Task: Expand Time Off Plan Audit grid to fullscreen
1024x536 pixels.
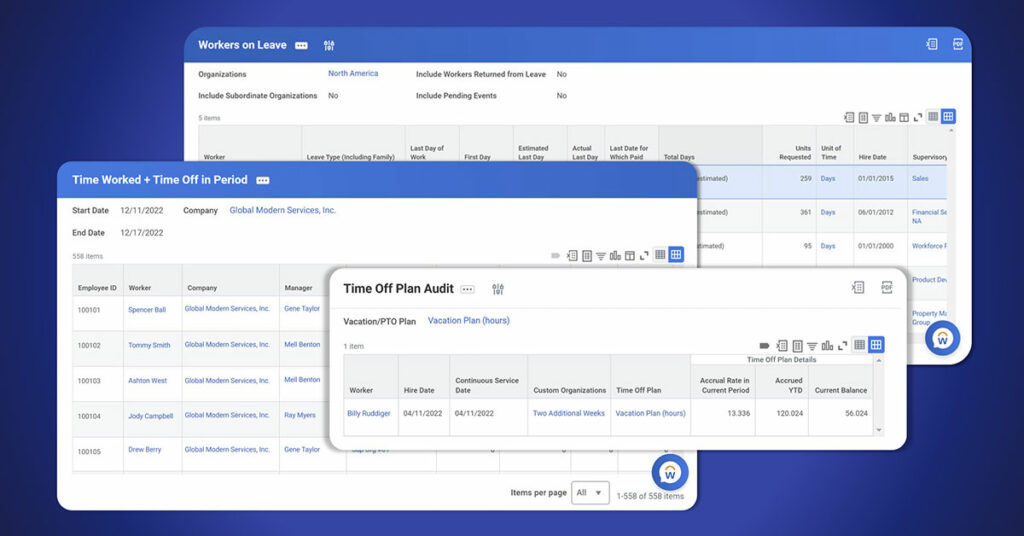Action: pos(842,345)
